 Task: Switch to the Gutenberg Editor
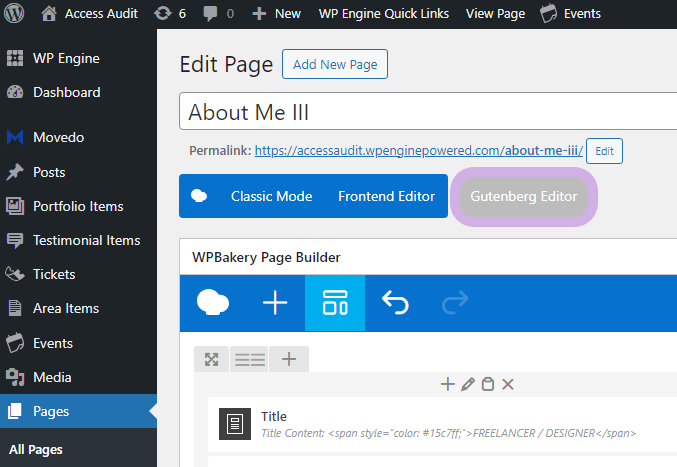pos(524,197)
